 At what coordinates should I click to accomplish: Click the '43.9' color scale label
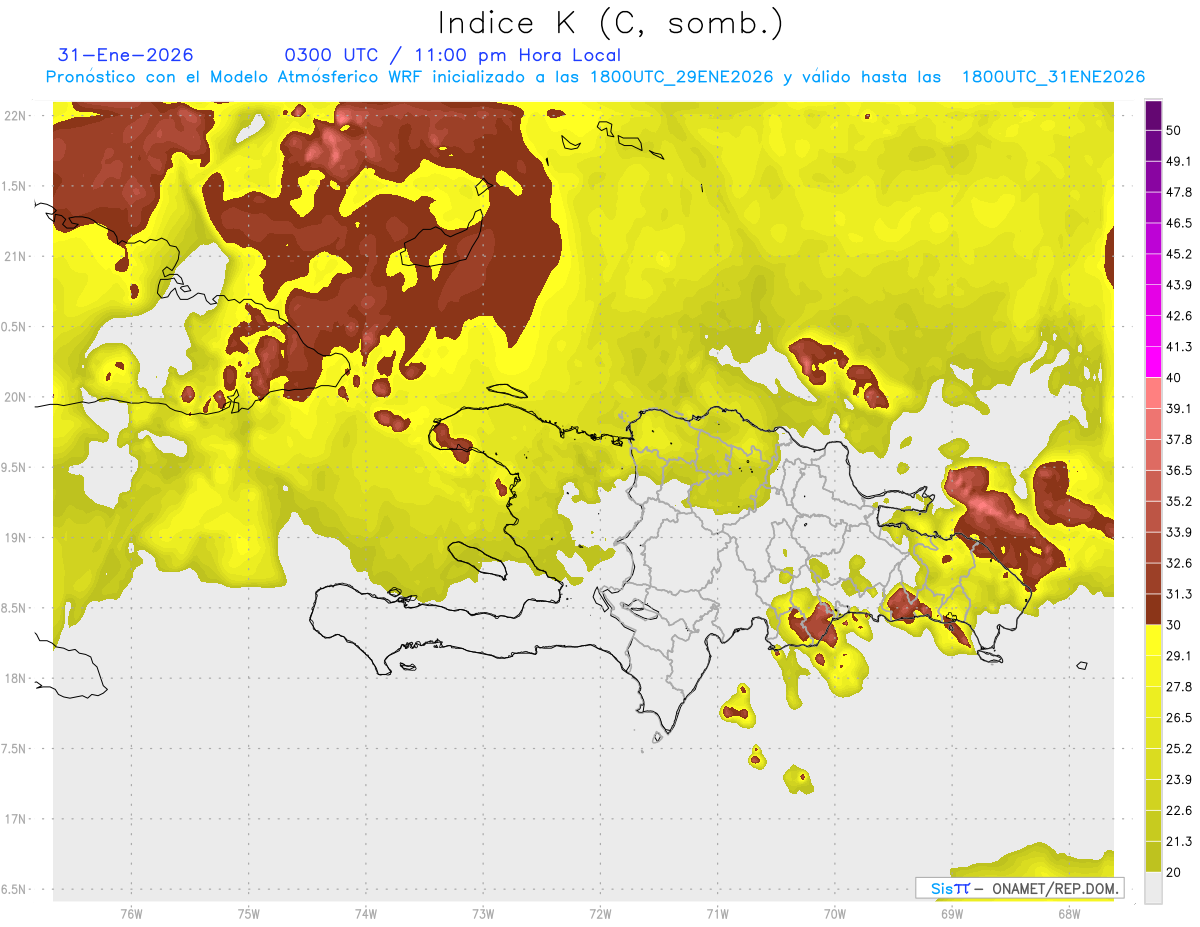coord(1179,285)
